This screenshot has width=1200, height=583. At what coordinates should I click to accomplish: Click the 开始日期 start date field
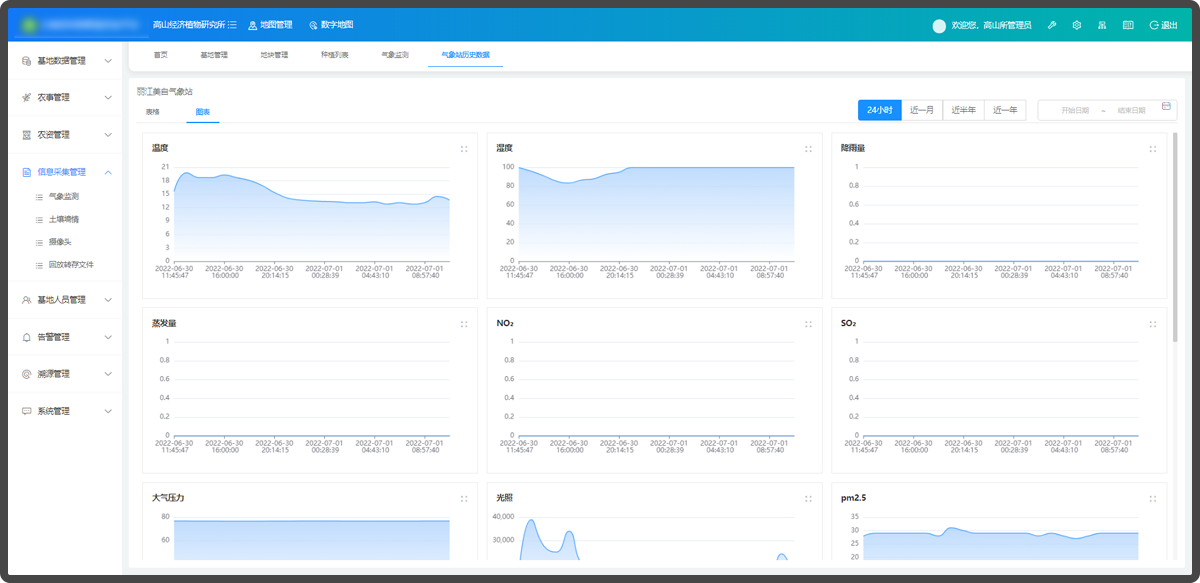coord(1075,110)
